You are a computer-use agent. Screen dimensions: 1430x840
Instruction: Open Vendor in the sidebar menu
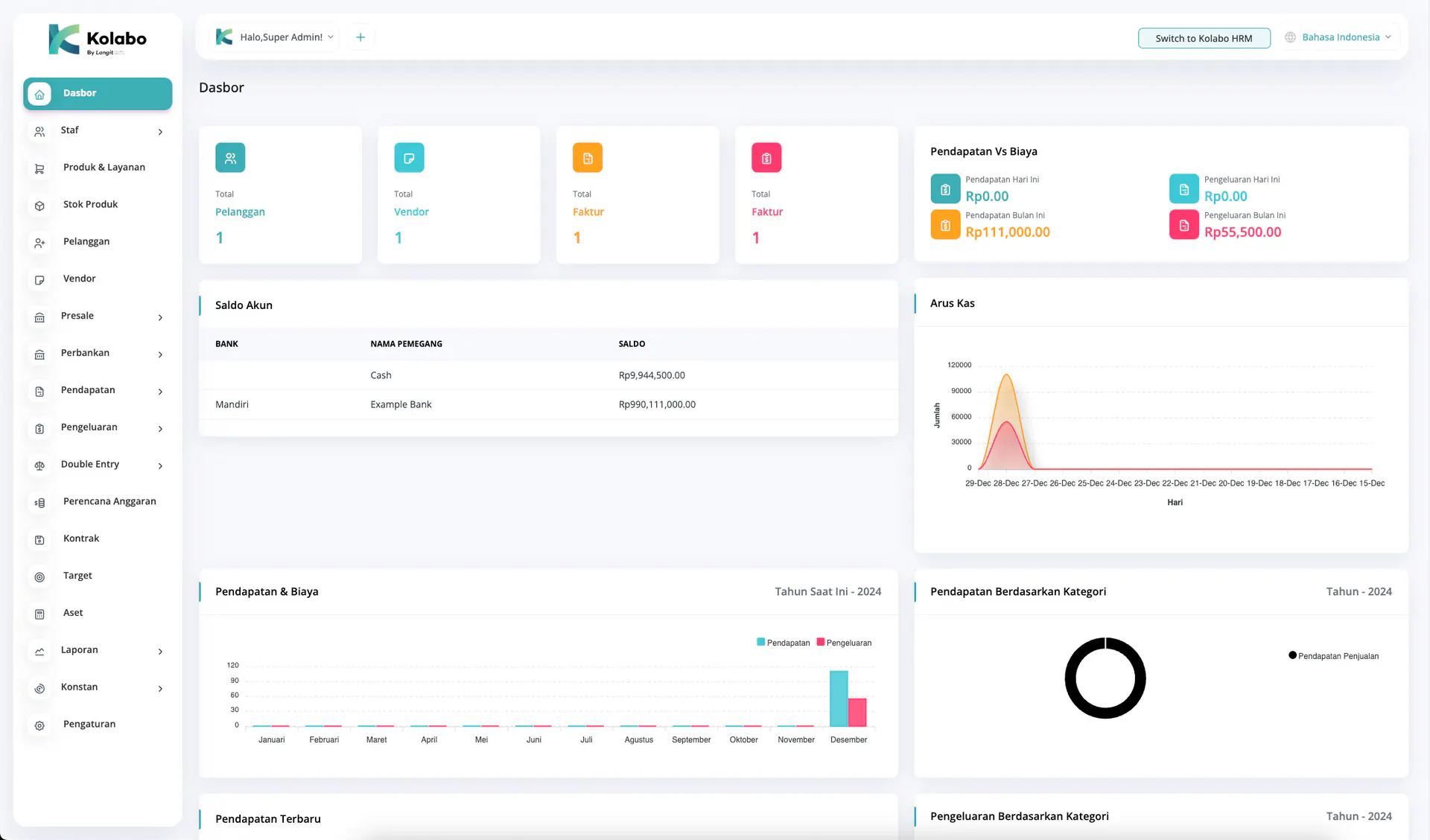pyautogui.click(x=80, y=279)
